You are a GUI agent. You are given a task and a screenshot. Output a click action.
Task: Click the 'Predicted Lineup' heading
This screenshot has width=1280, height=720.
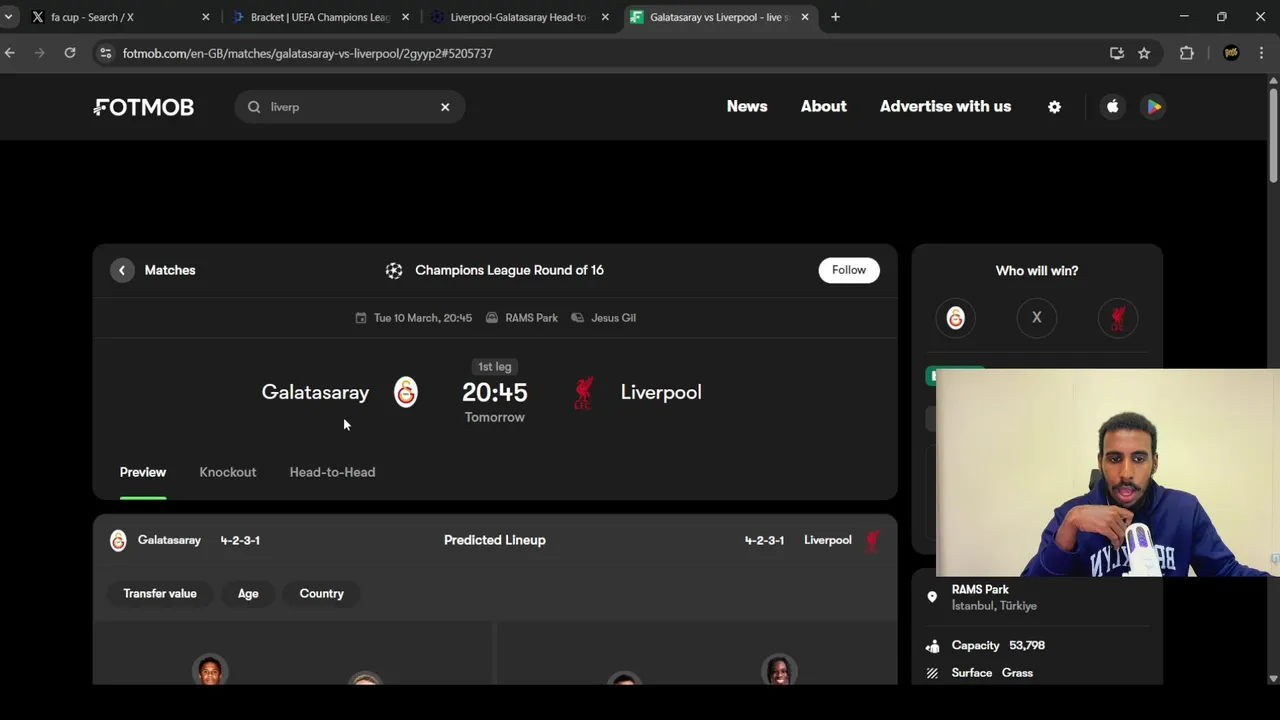click(x=495, y=540)
